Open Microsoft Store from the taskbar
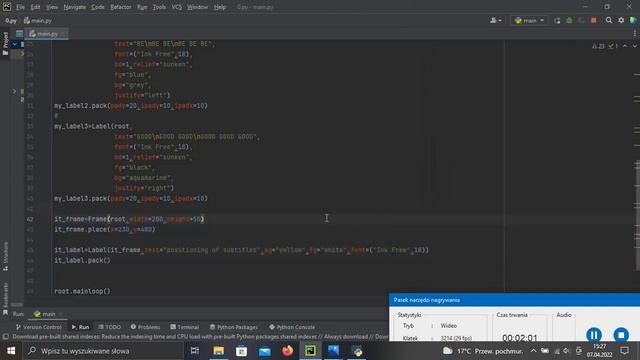Image resolution: width=640 pixels, height=360 pixels. click(241, 351)
